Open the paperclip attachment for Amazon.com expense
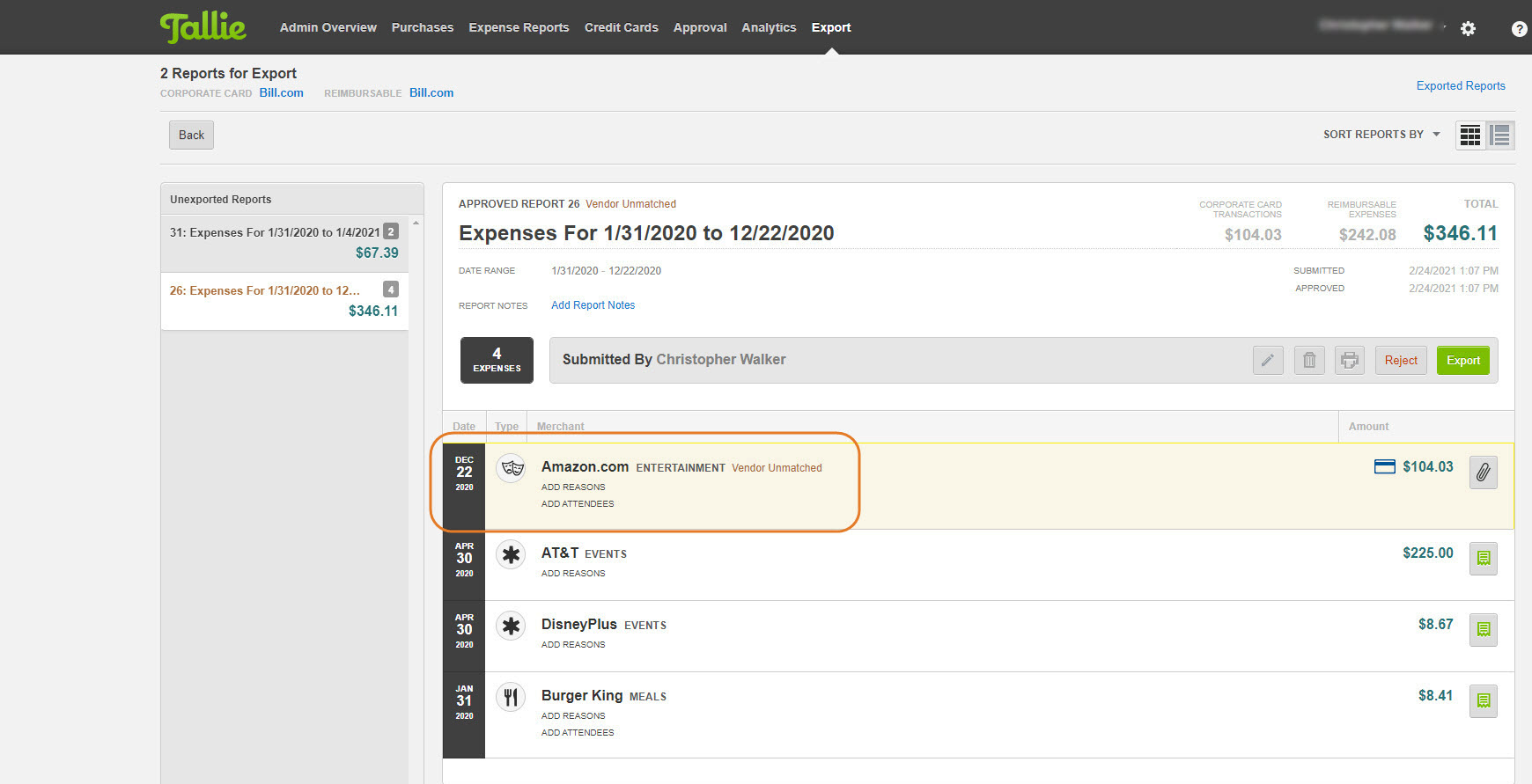1532x784 pixels. pyautogui.click(x=1484, y=473)
